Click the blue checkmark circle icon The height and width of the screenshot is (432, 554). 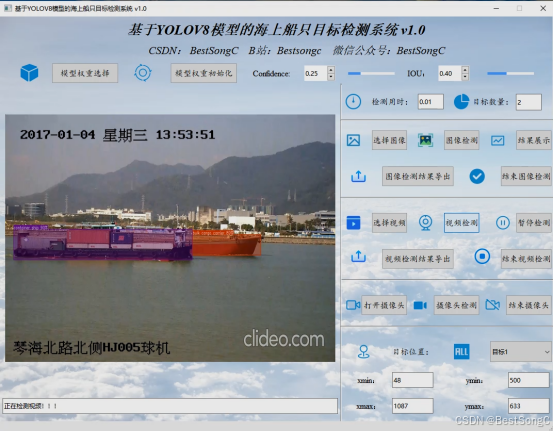[477, 176]
